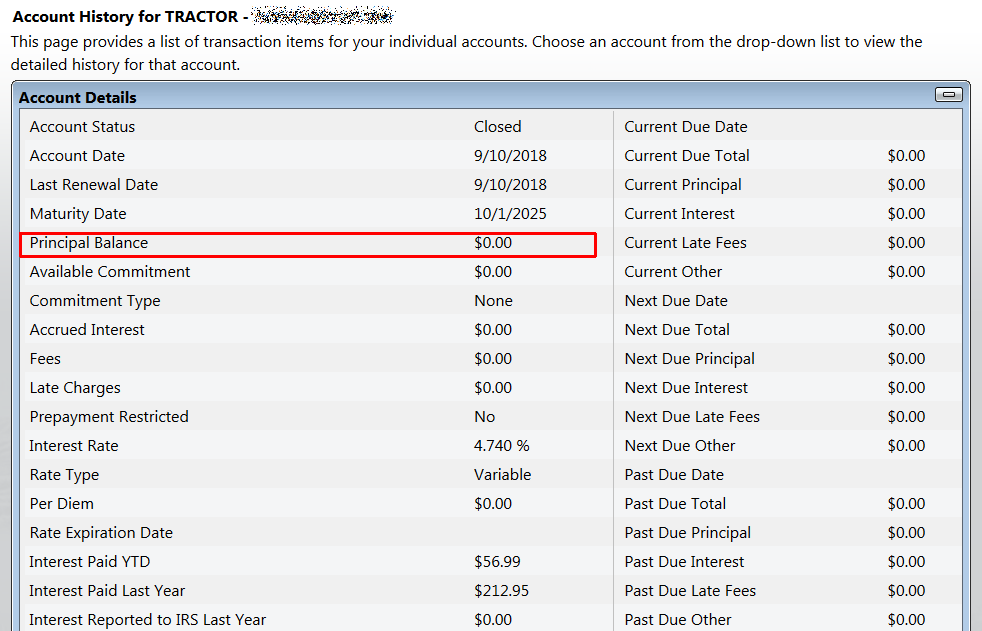Click the Account Status value Closed
982x631 pixels.
pos(497,127)
